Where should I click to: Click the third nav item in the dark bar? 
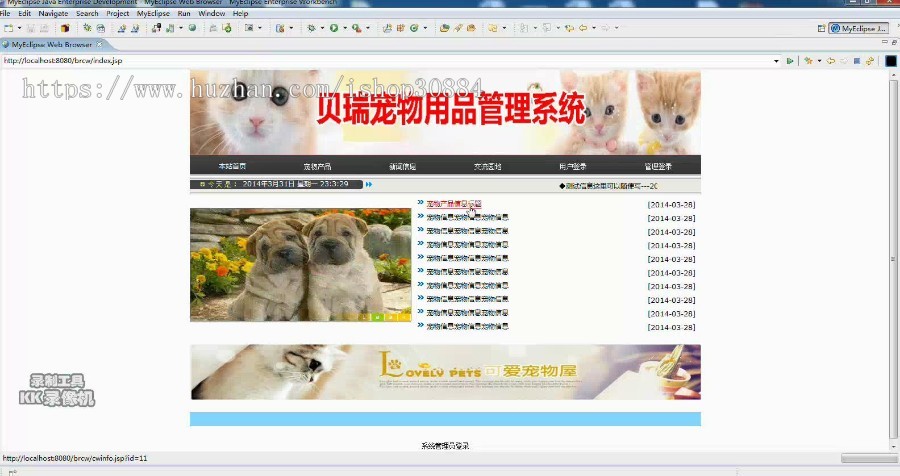(402, 167)
